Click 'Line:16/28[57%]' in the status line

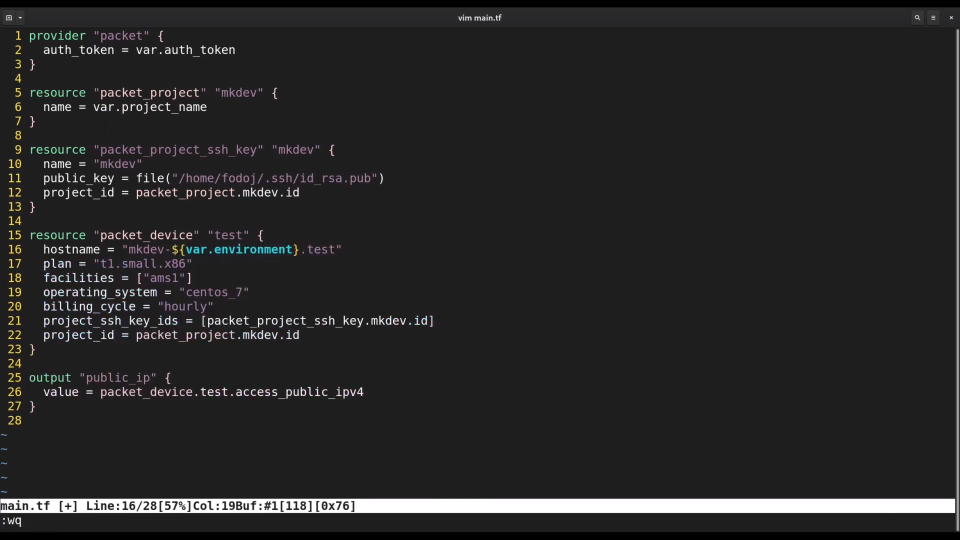click(139, 506)
